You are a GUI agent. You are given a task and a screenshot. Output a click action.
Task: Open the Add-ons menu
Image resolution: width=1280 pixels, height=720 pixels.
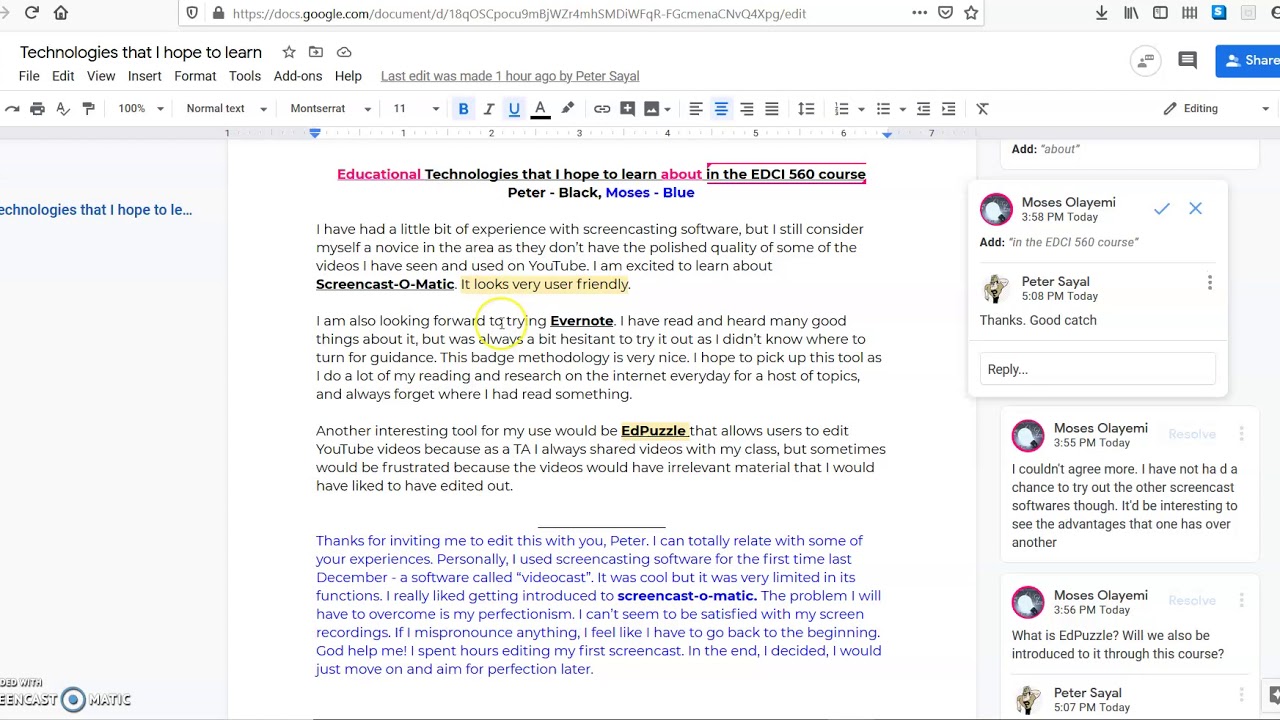[298, 76]
